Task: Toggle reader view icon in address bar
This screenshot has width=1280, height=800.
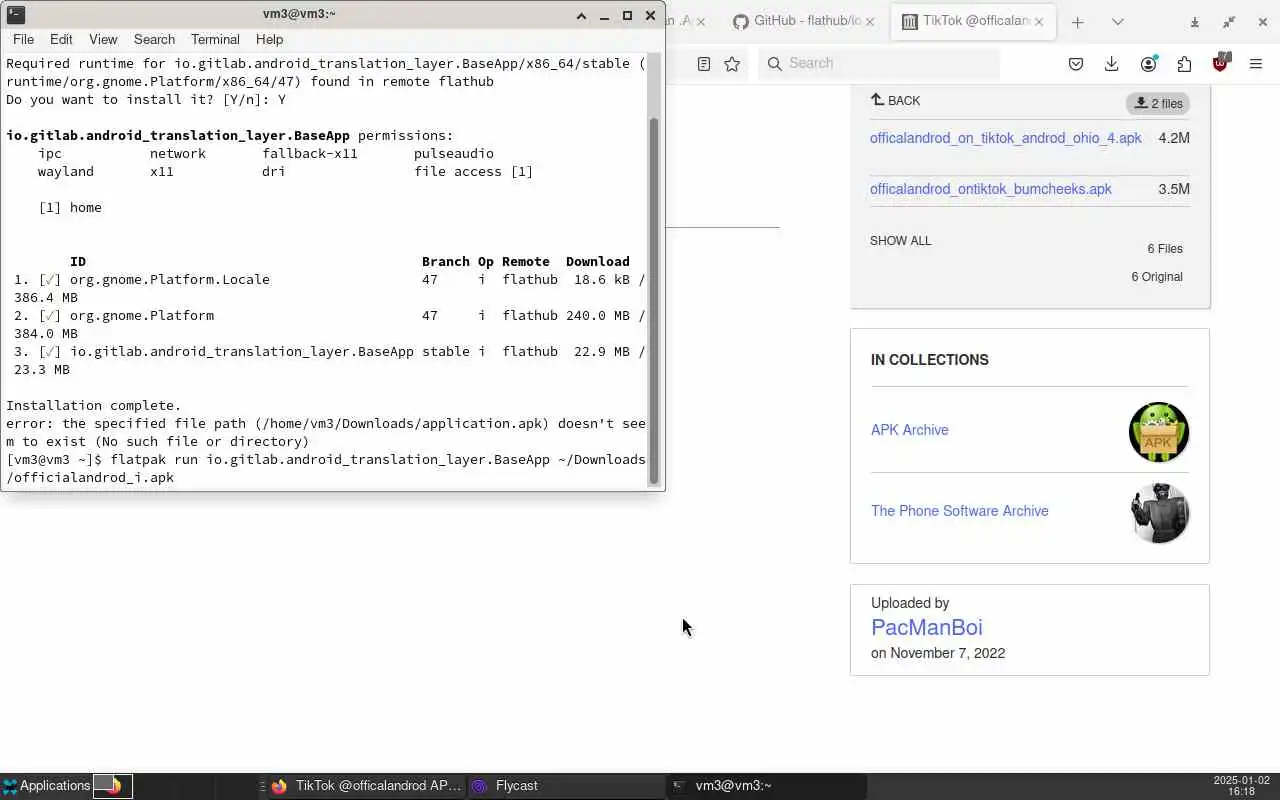Action: pyautogui.click(x=704, y=63)
